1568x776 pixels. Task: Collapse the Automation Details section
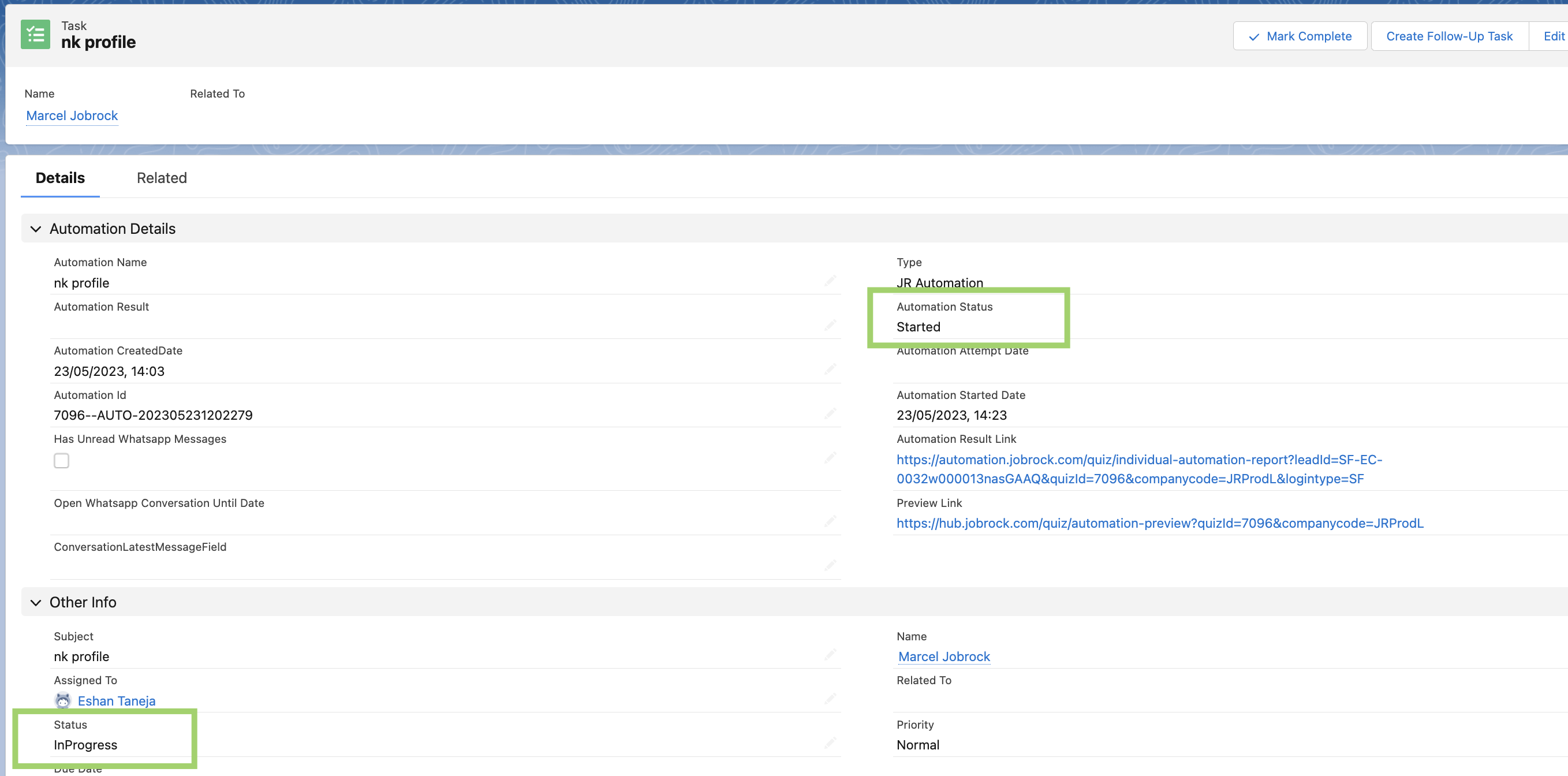36,229
